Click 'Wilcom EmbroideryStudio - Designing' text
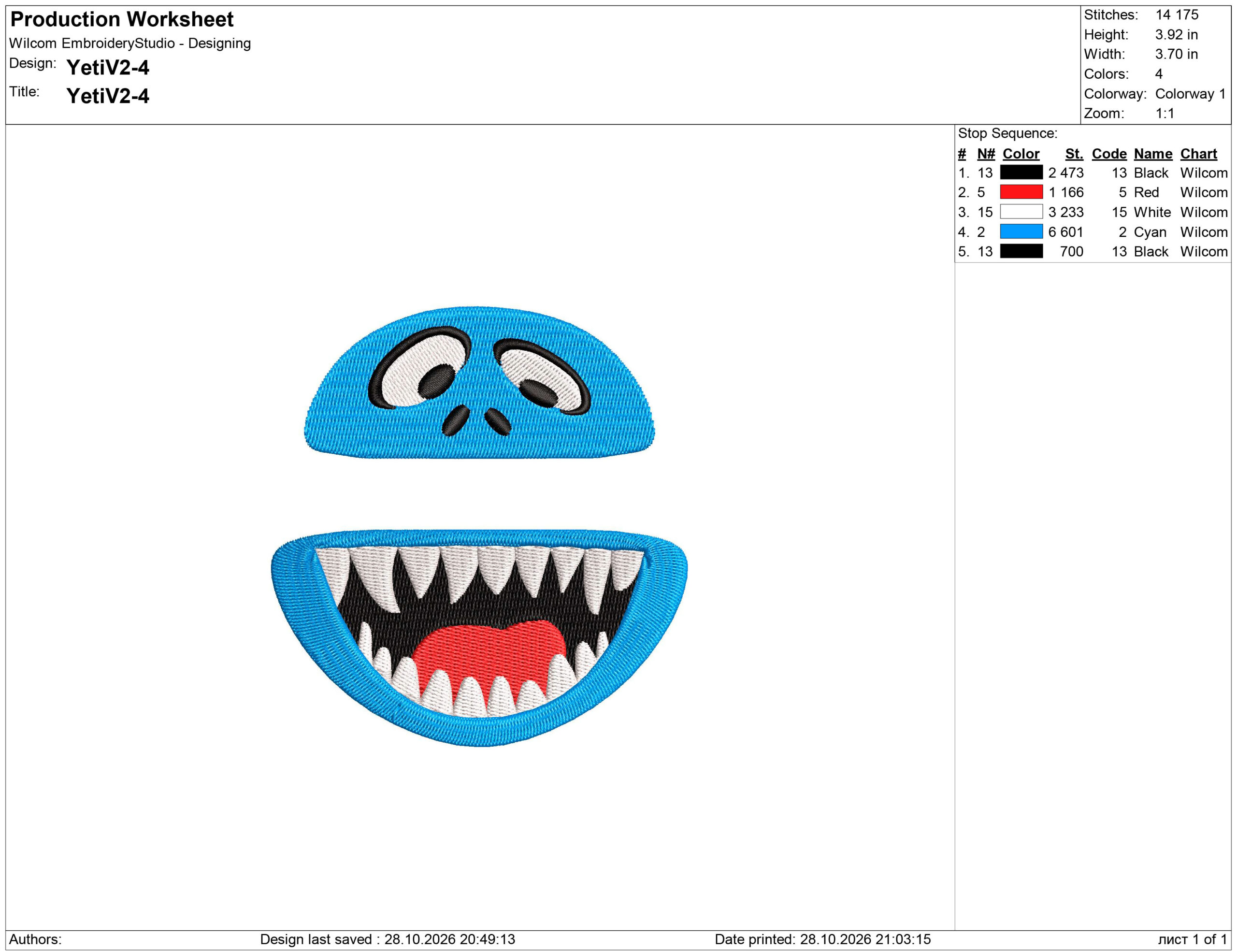The image size is (1237, 952). 129,43
